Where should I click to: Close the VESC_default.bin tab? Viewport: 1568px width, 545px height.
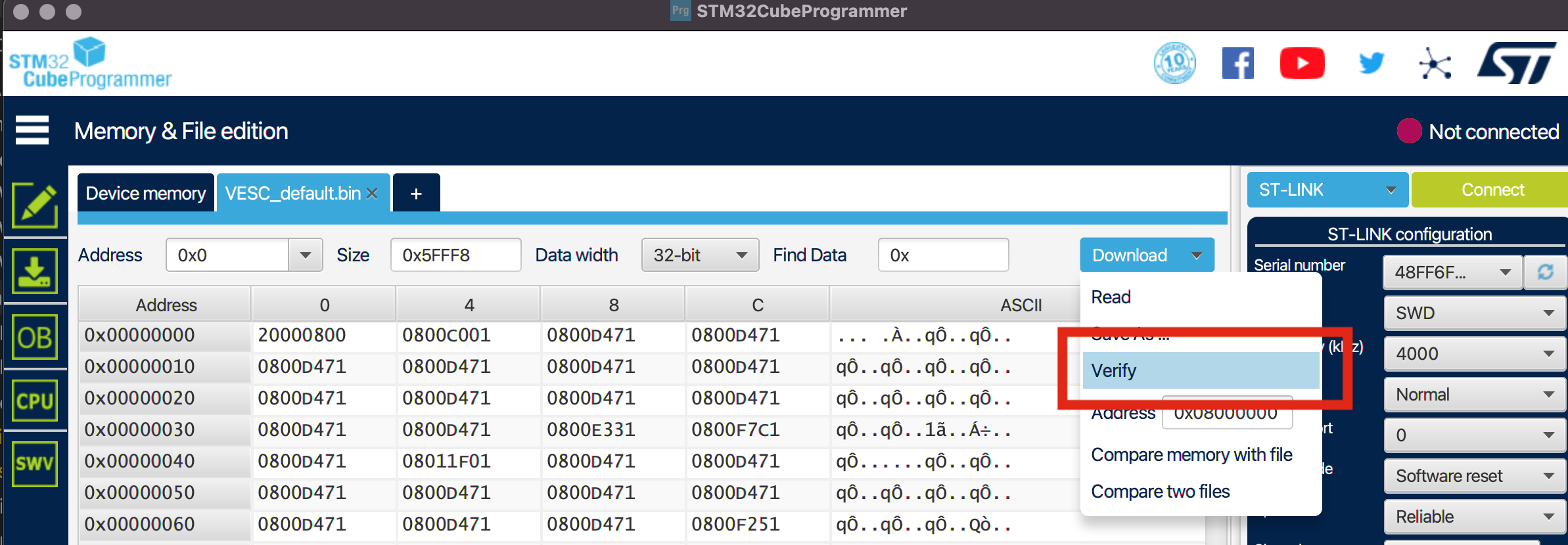(x=372, y=193)
